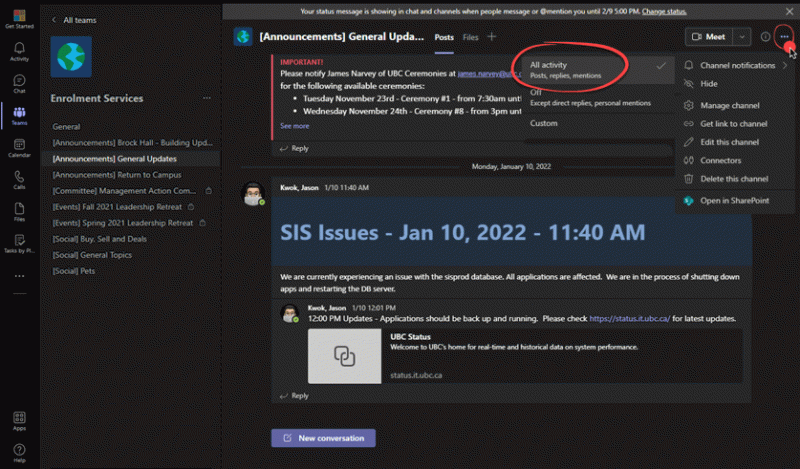Open Tasks by Planner icon
Image resolution: width=800 pixels, height=469 pixels.
pyautogui.click(x=19, y=244)
